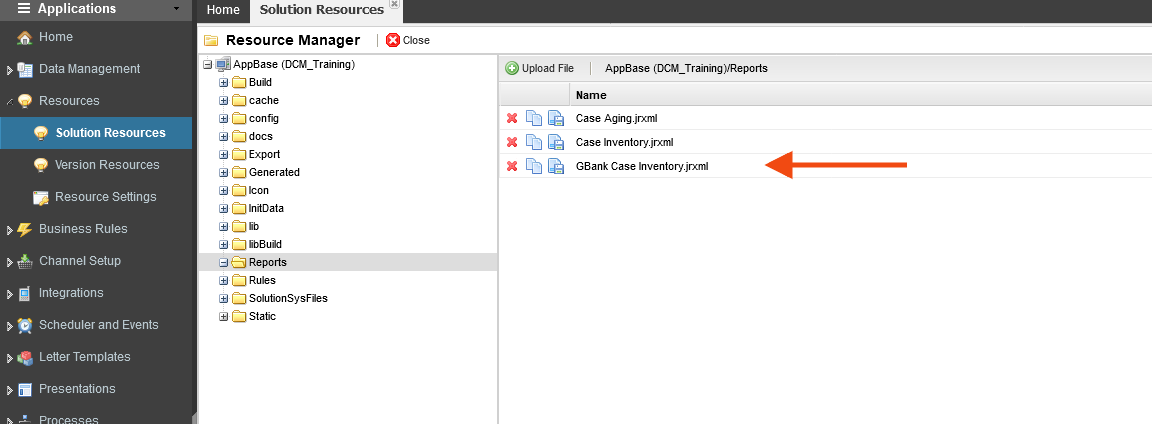Open Version Resources in the sidebar
Image resolution: width=1152 pixels, height=424 pixels.
tap(106, 165)
